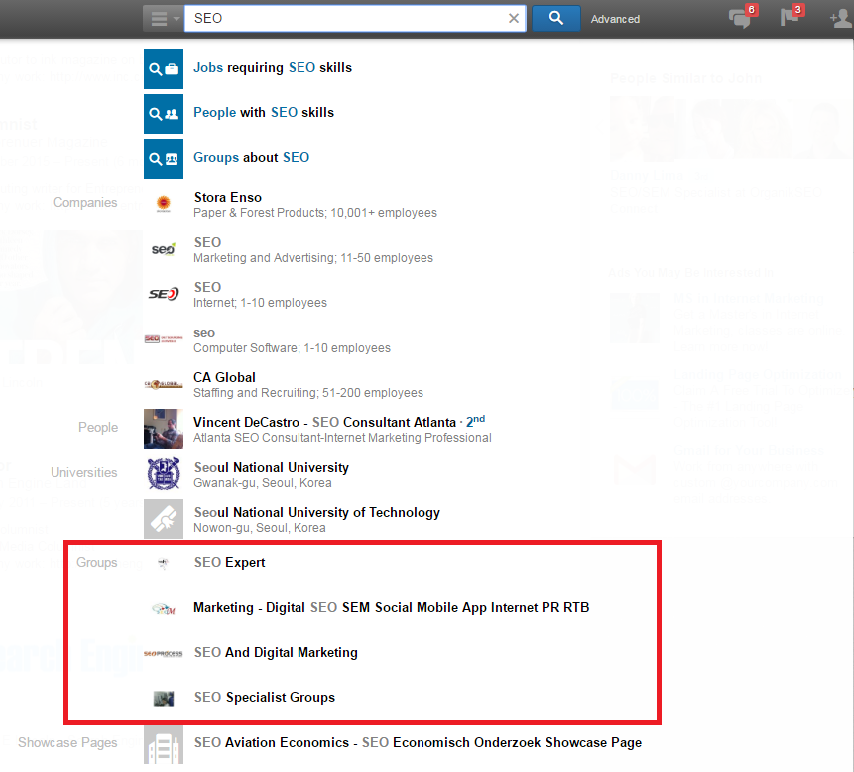Click Vincent DeCastro profile photo
The image size is (854, 772).
click(x=163, y=429)
